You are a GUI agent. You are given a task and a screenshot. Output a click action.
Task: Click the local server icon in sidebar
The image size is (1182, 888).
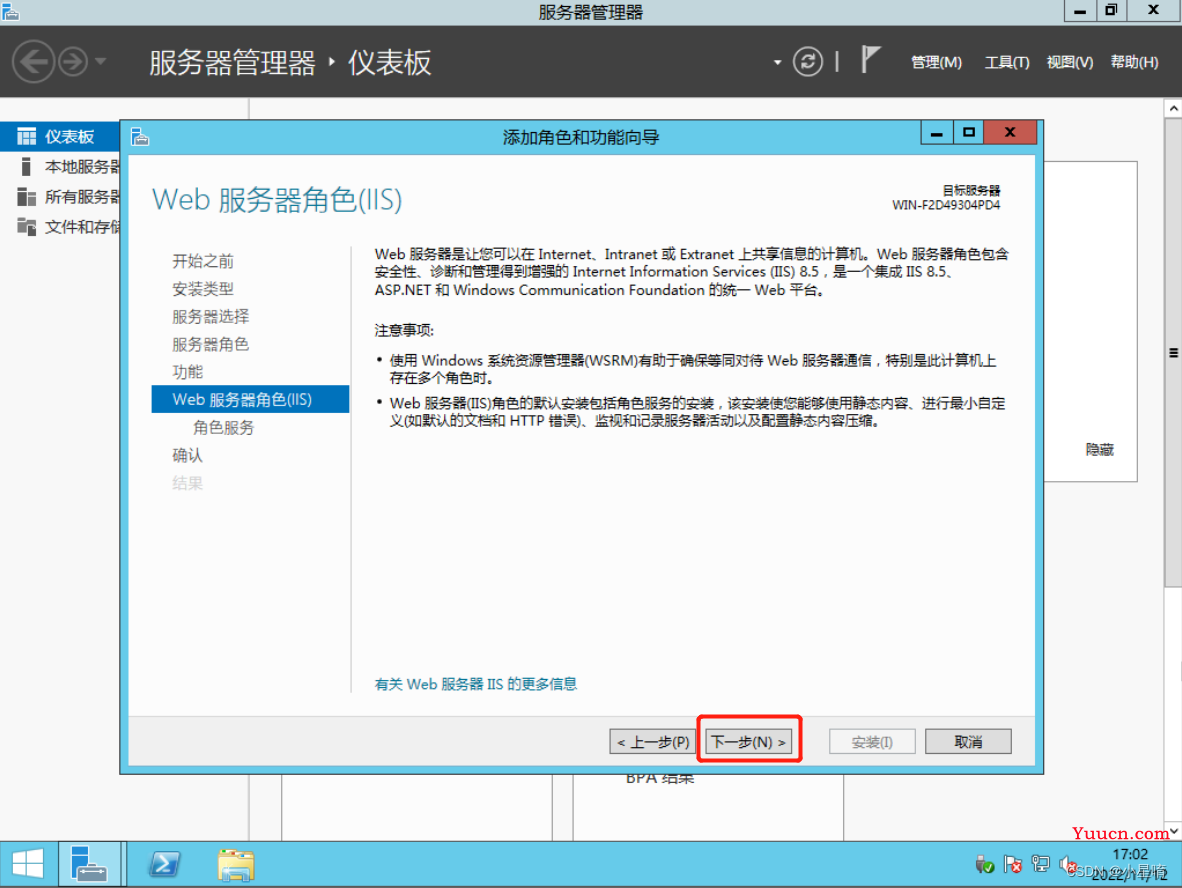point(26,167)
